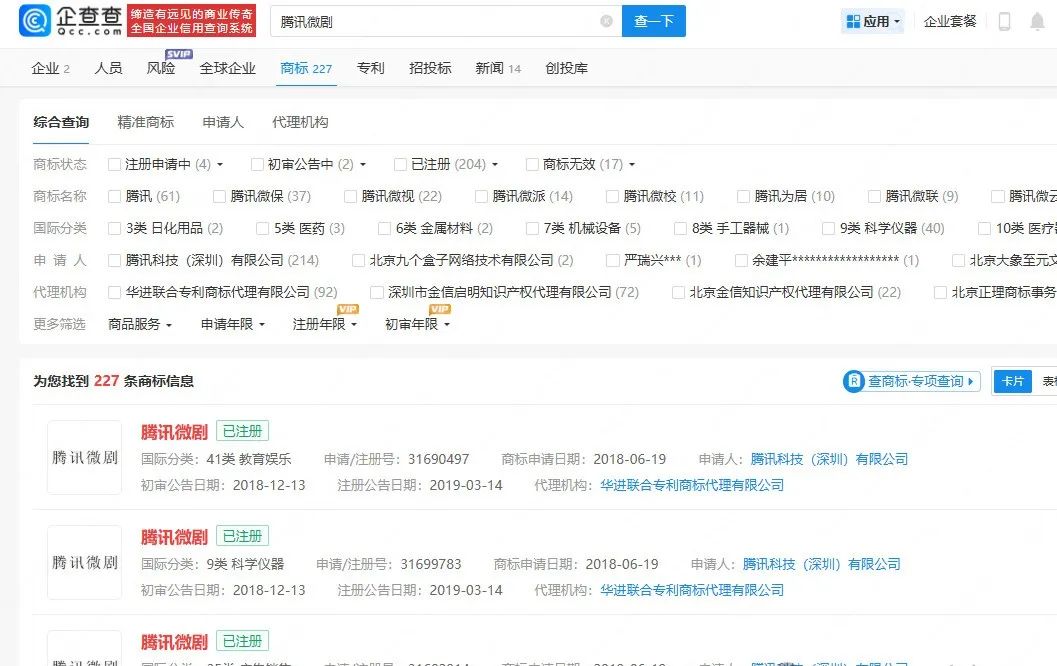The width and height of the screenshot is (1057, 666).
Task: Check the 腾讯微保 (37) box
Action: (x=219, y=196)
